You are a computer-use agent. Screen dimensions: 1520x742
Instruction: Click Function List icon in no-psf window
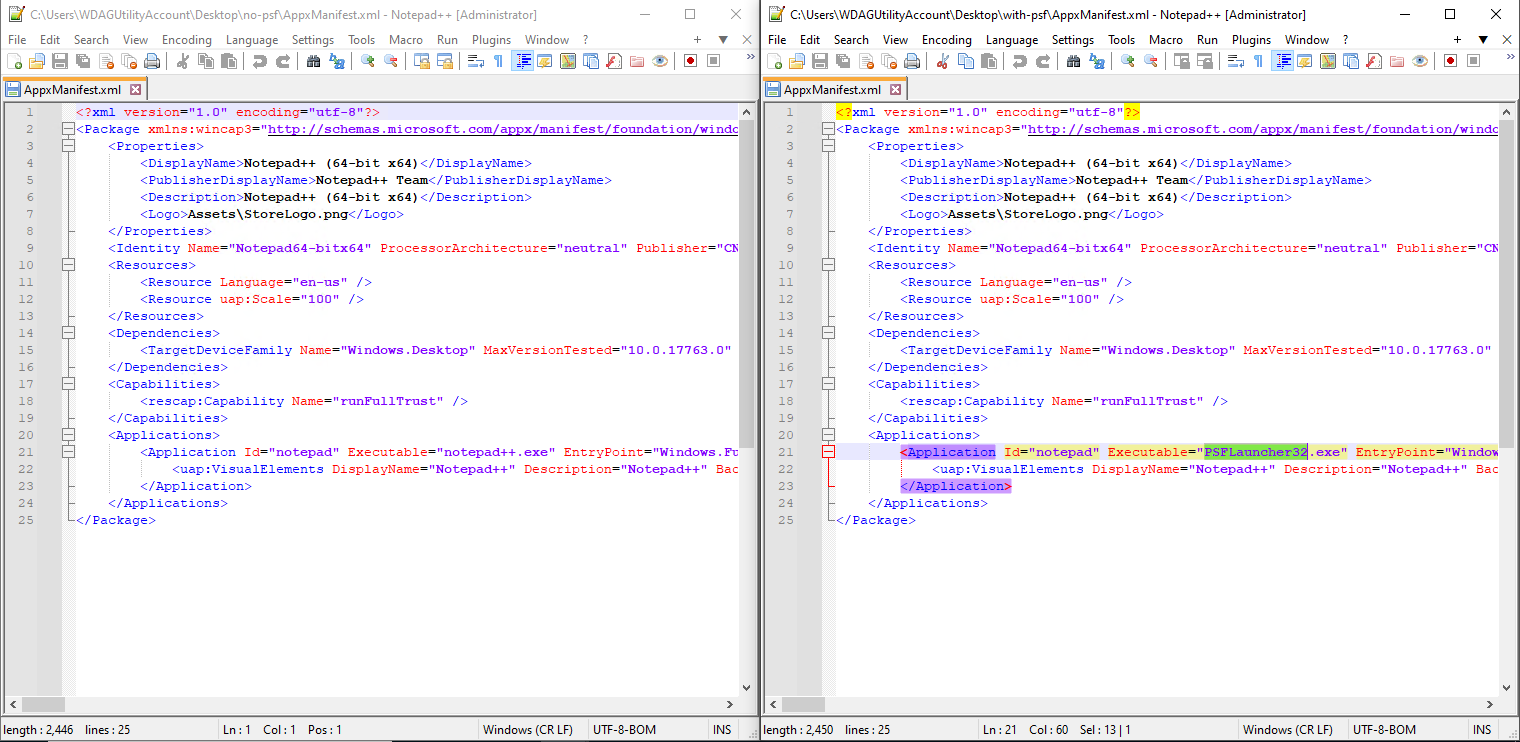pyautogui.click(x=614, y=61)
